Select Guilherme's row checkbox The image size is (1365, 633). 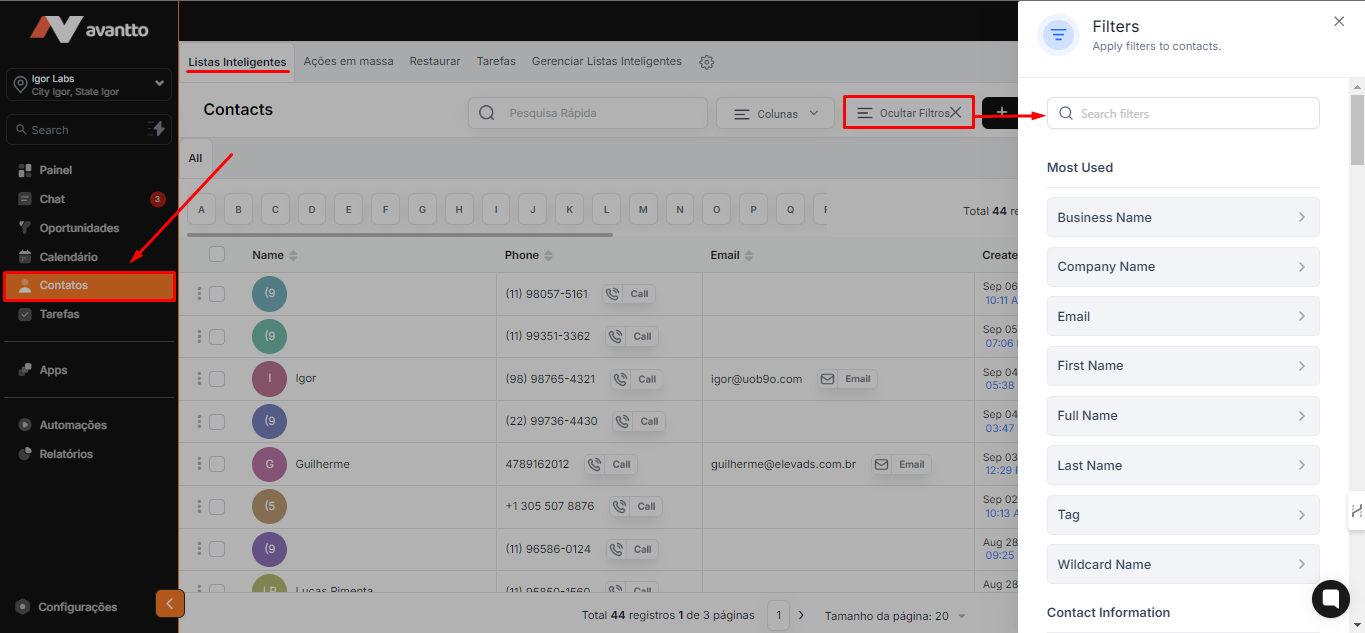tap(217, 464)
